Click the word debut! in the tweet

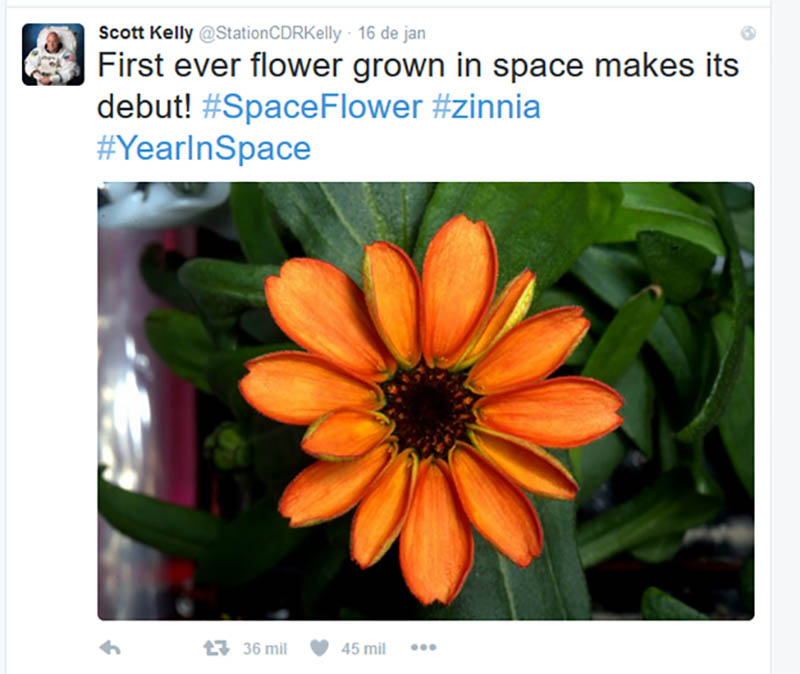coord(144,107)
